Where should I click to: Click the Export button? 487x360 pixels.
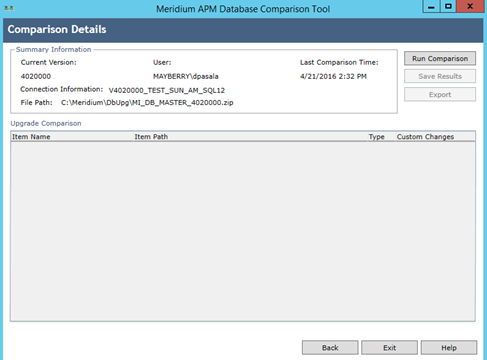(x=440, y=95)
